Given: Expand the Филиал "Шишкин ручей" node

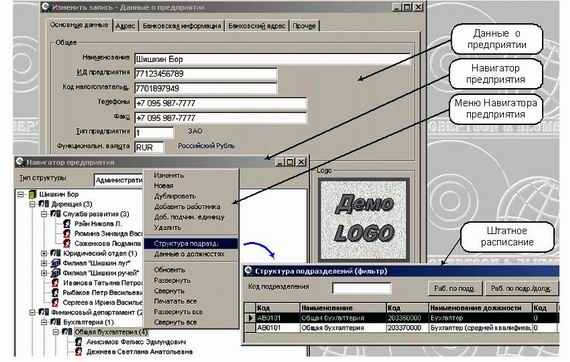Looking at the screenshot, I should 44,273.
